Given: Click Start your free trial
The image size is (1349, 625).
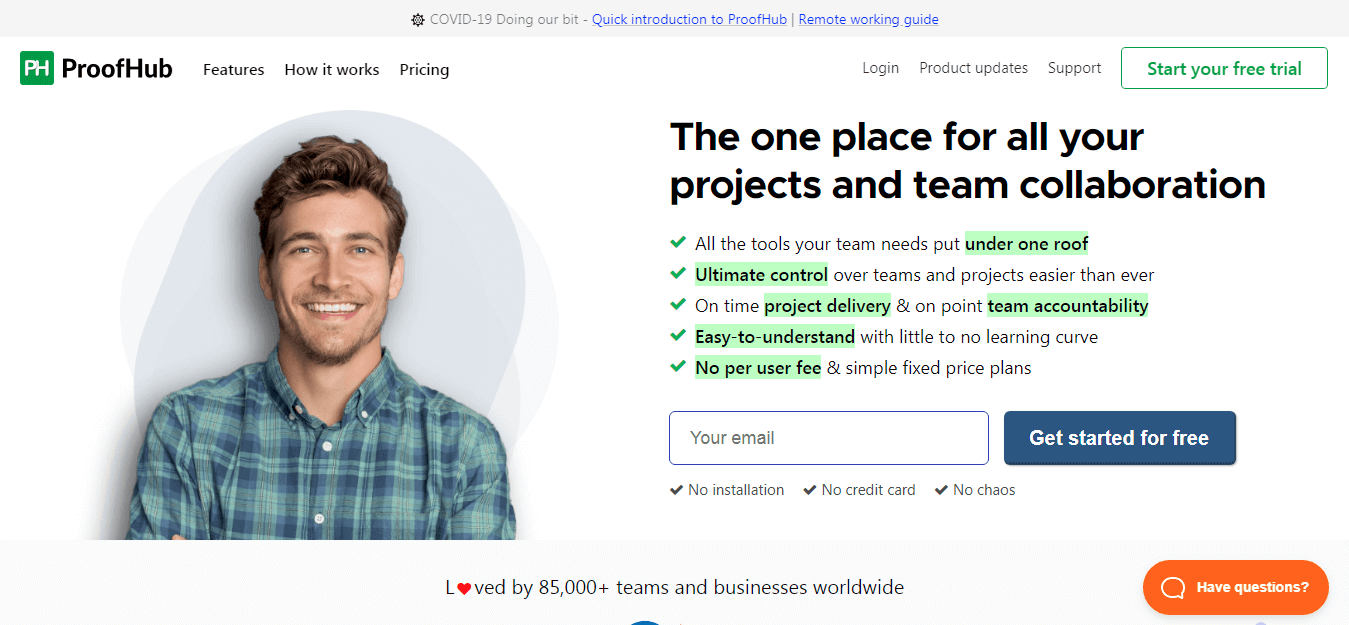Looking at the screenshot, I should pos(1223,68).
